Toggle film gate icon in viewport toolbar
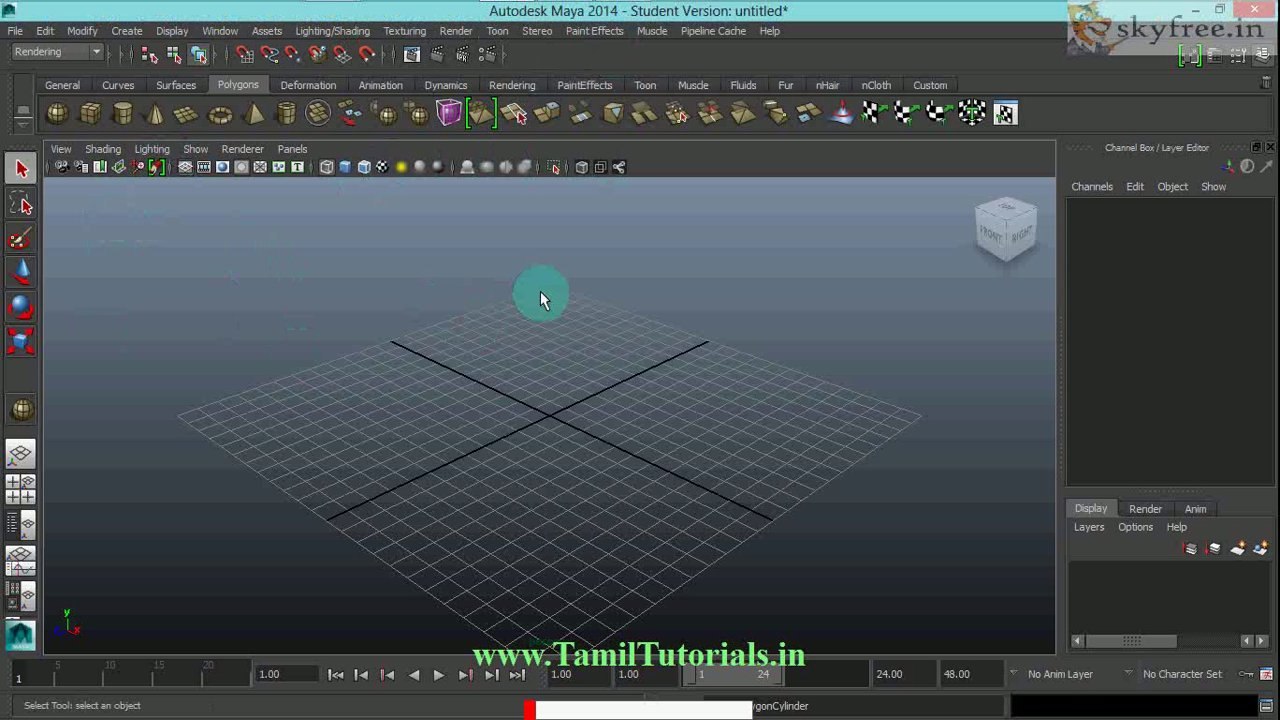The width and height of the screenshot is (1280, 720). click(x=204, y=167)
